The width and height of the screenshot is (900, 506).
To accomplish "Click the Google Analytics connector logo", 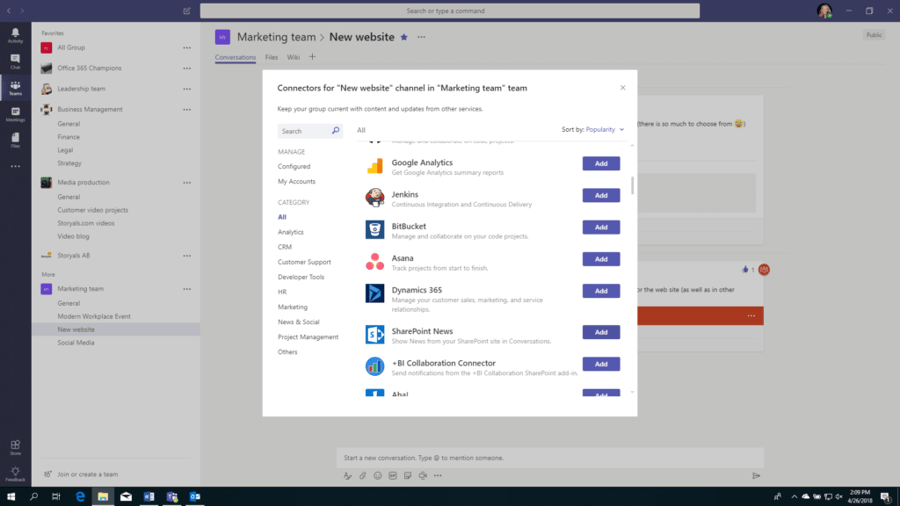I will pyautogui.click(x=375, y=166).
